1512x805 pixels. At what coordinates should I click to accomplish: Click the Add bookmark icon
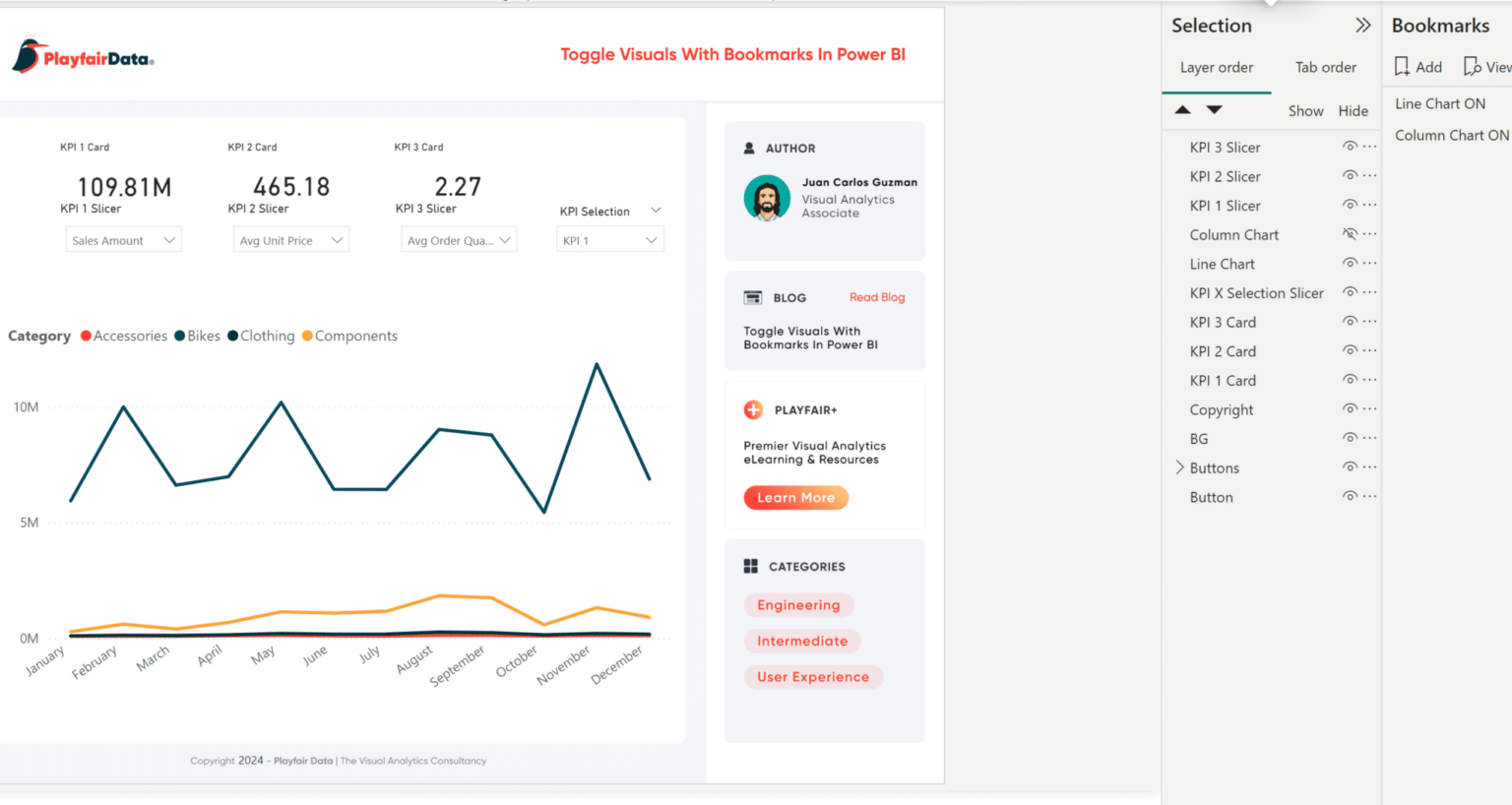pos(1402,67)
